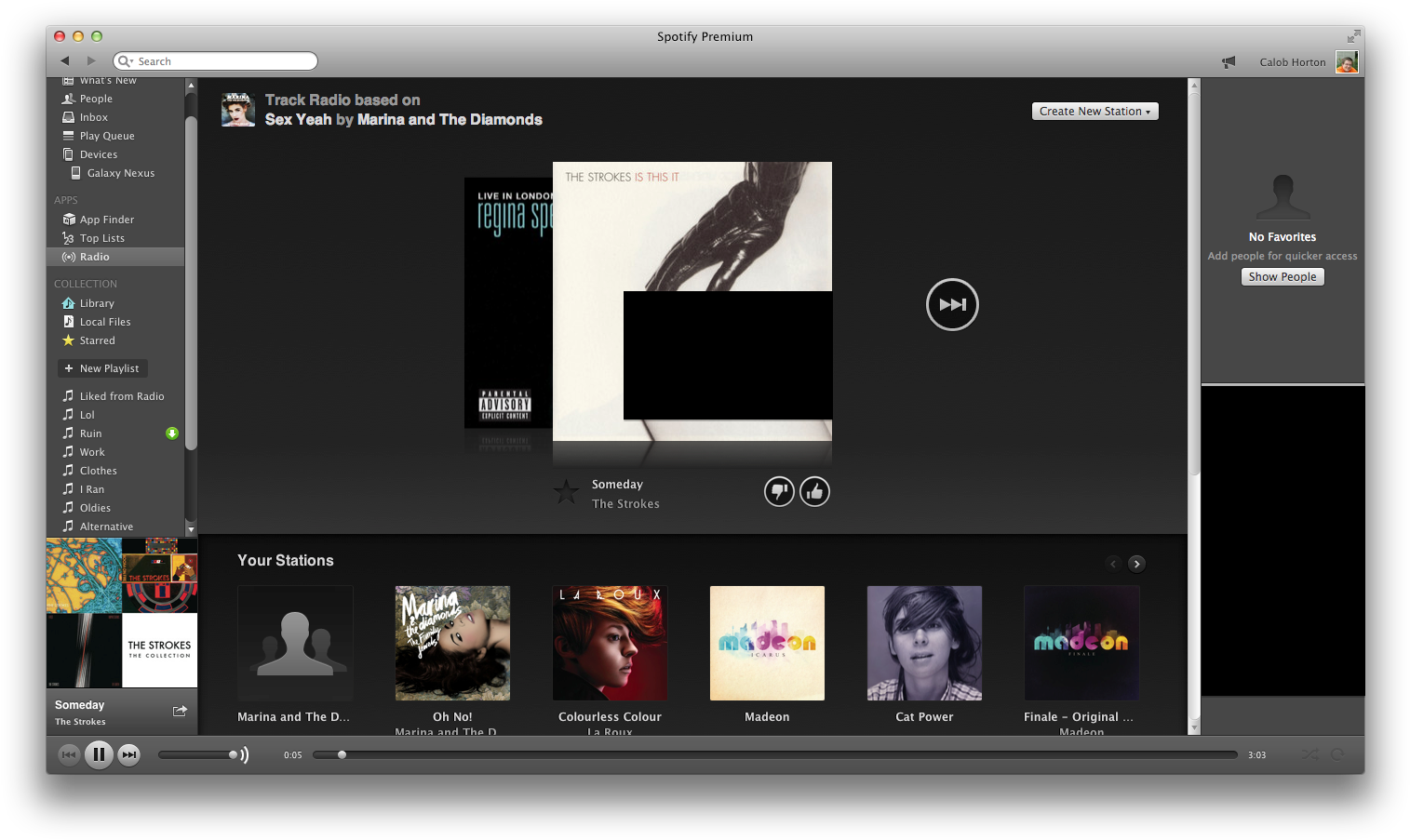
Task: Toggle repeat mode
Action: point(1337,754)
